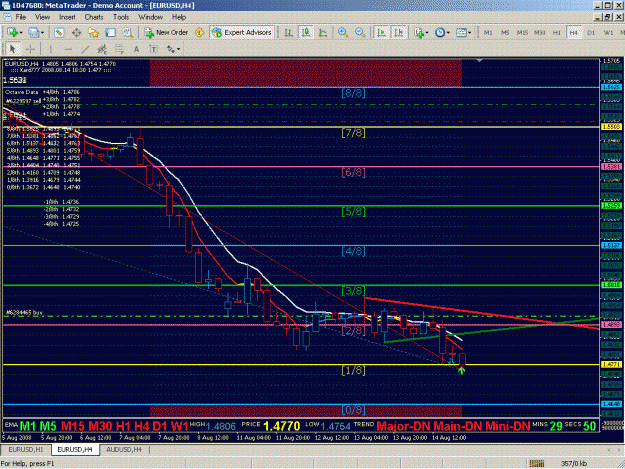The height and width of the screenshot is (469, 625).
Task: Open the chart window system menu icon
Action: click(7, 17)
